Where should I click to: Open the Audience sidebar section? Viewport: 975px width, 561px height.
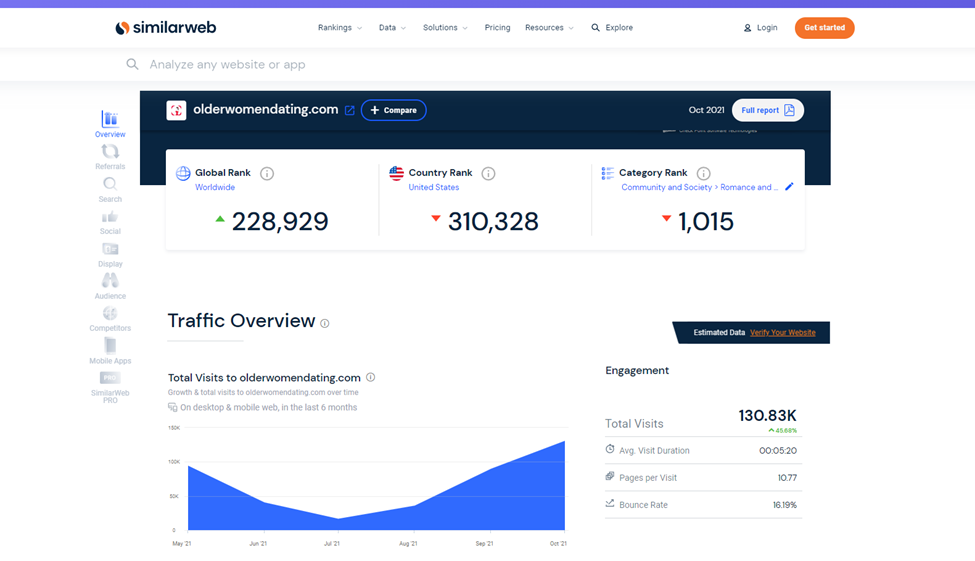point(110,285)
